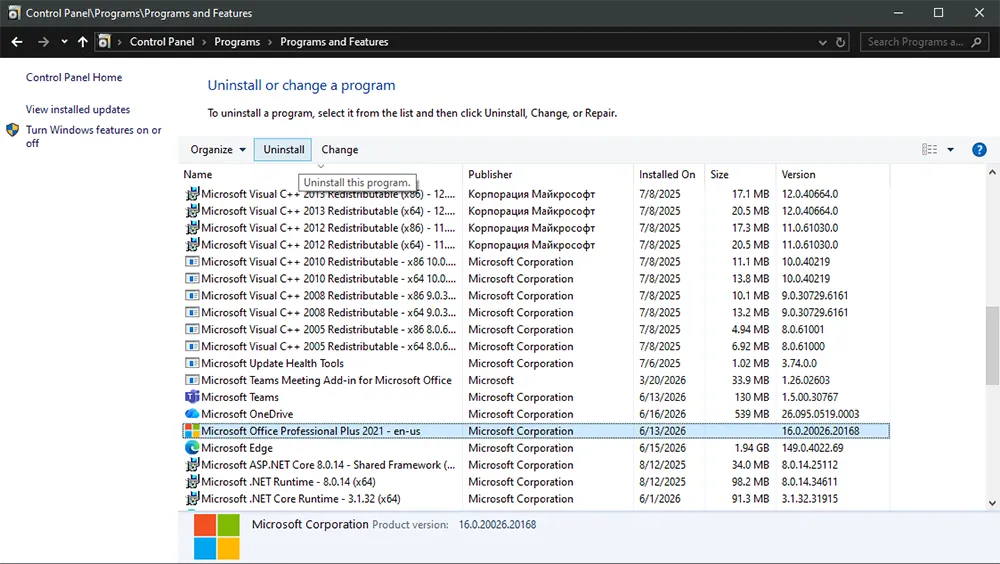Select Microsoft Visual C++ 2005 x86 entry
This screenshot has height=564, width=1000.
coord(328,329)
